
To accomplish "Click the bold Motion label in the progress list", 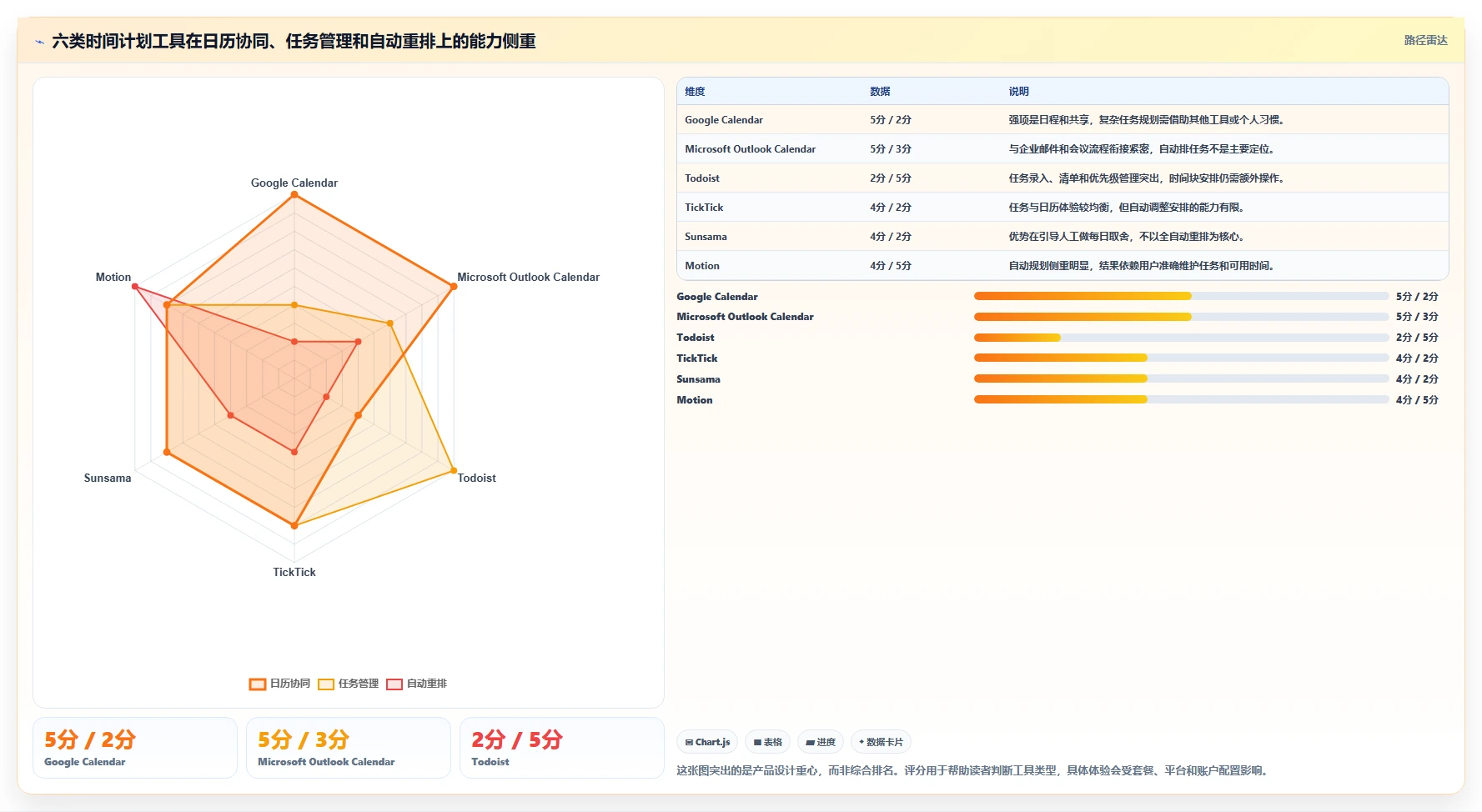I will click(695, 400).
